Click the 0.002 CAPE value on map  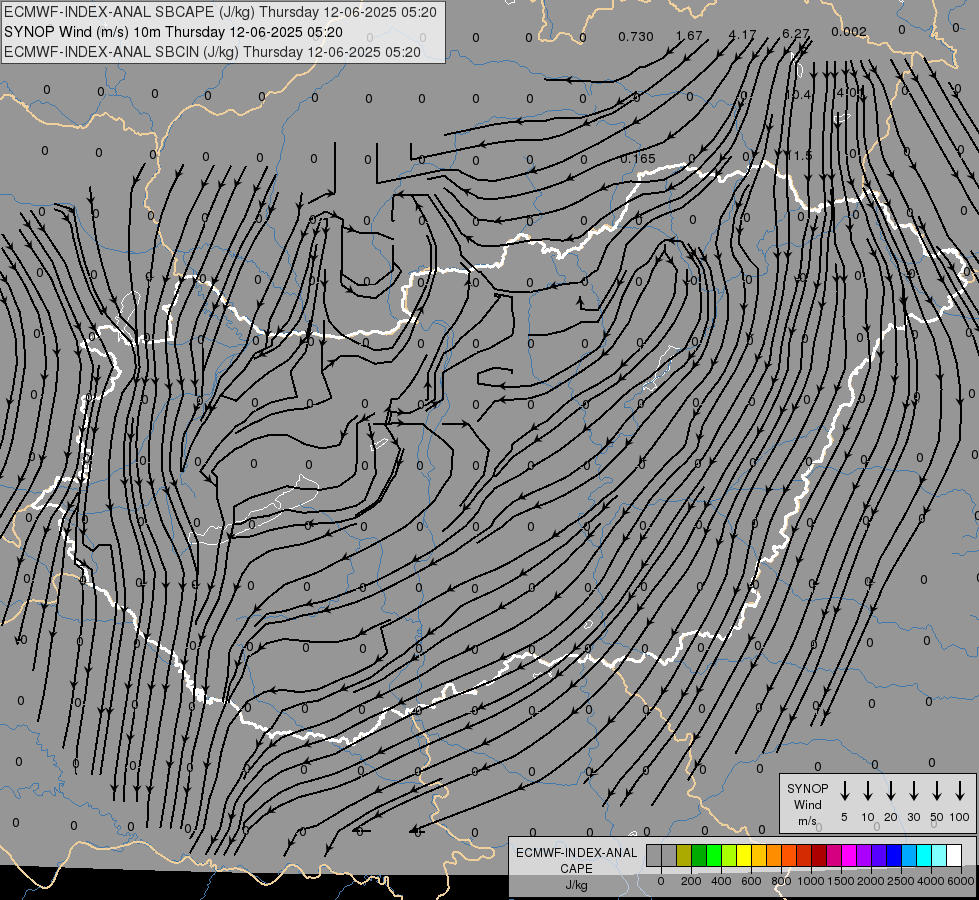849,31
